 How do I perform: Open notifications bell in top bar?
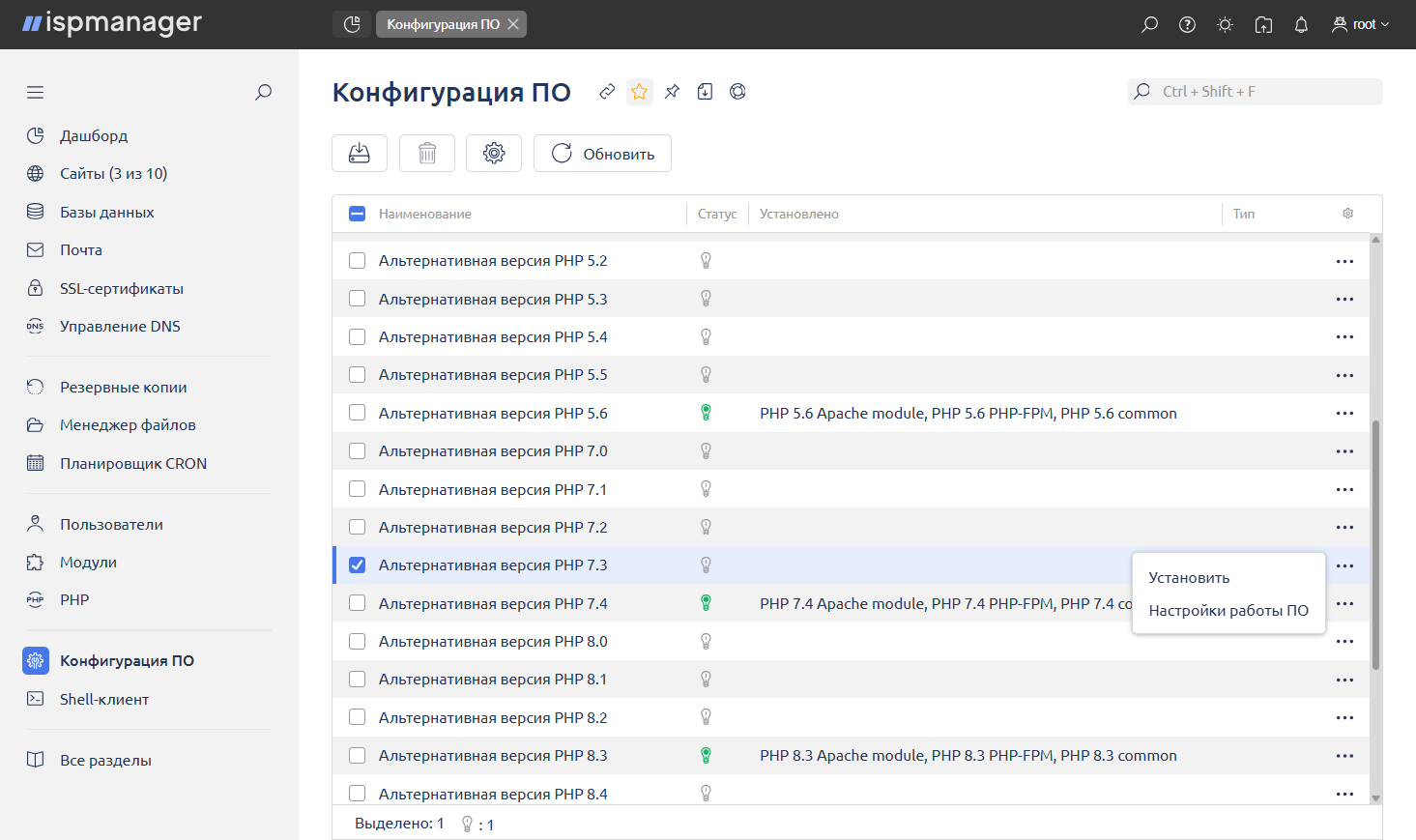click(x=1301, y=25)
